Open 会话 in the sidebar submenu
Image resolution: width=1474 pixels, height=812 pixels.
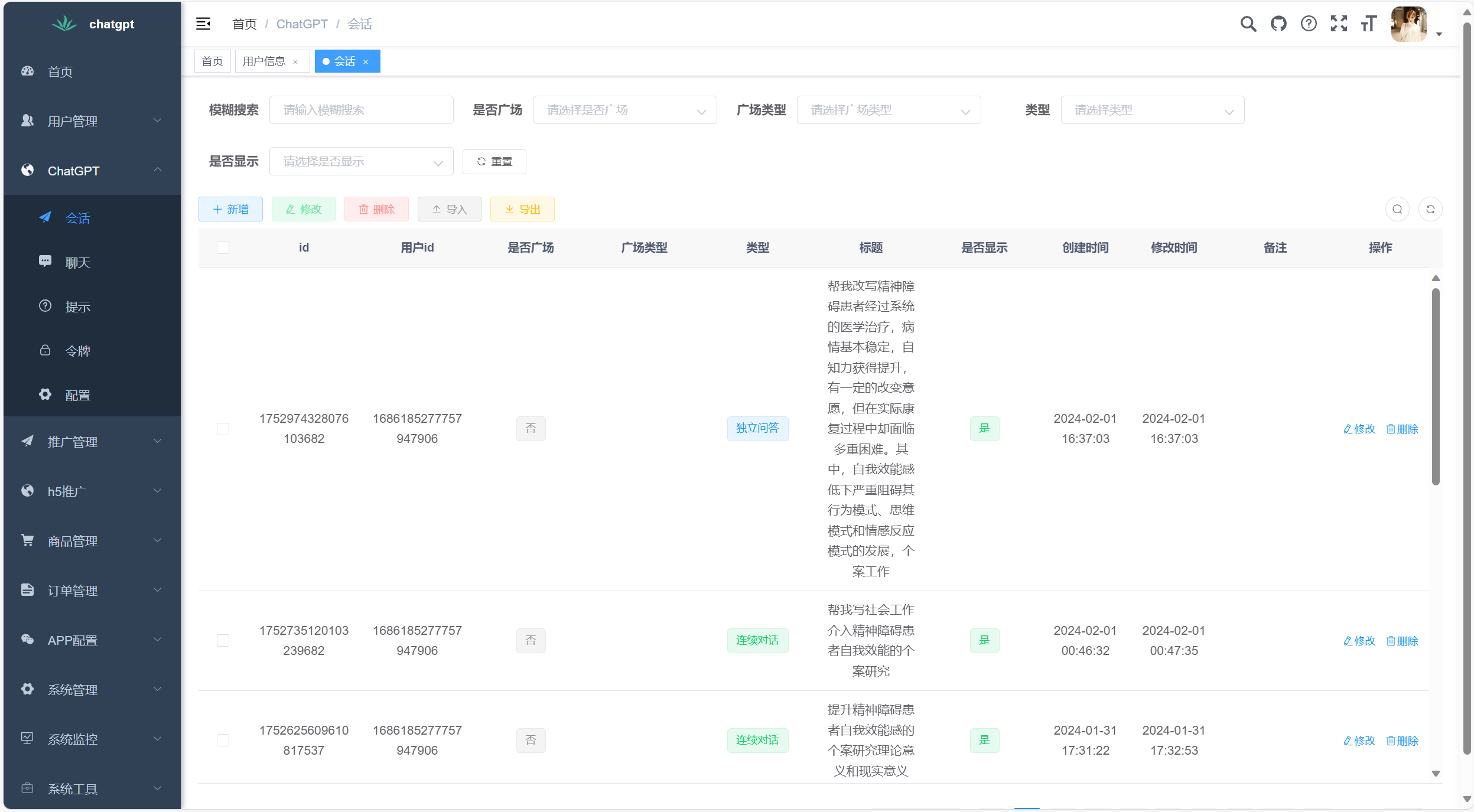click(x=92, y=218)
